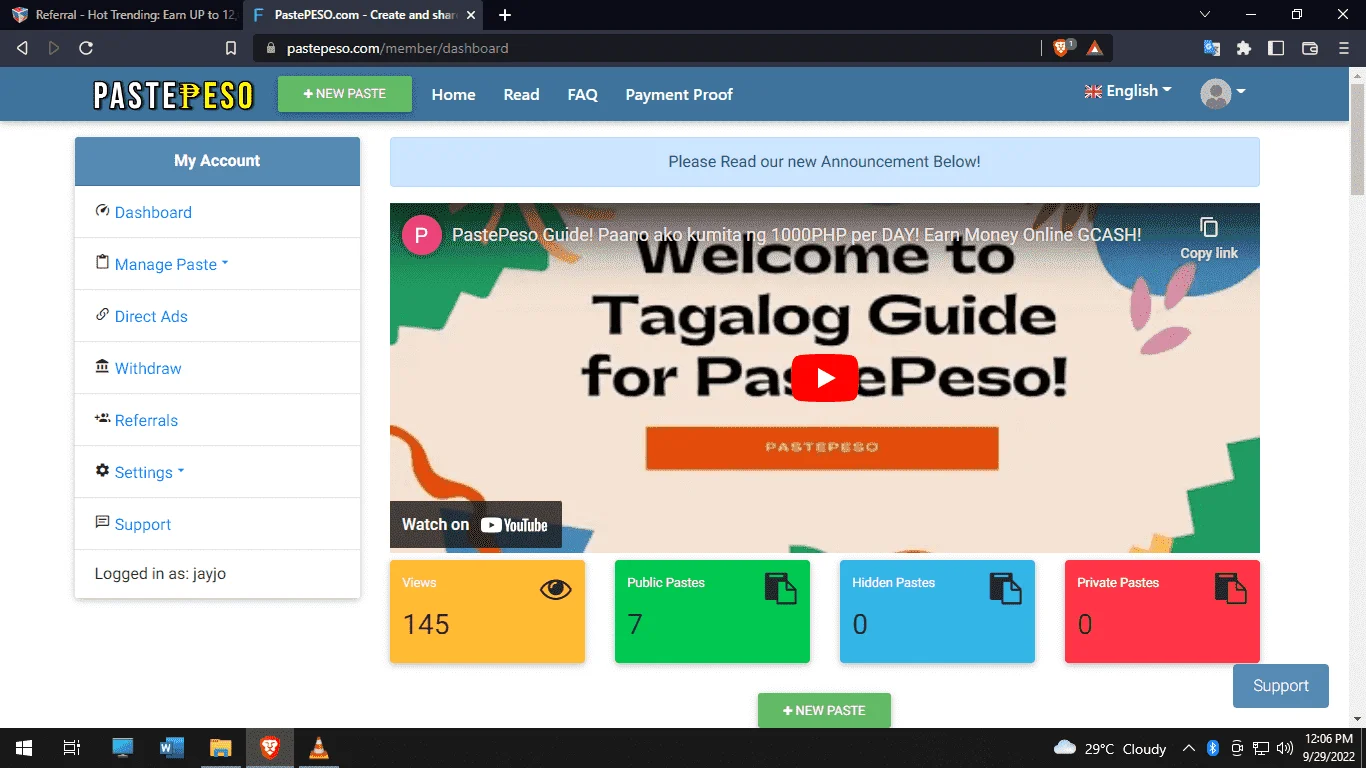This screenshot has height=768, width=1366.
Task: Bookmark this page
Action: coord(231,48)
